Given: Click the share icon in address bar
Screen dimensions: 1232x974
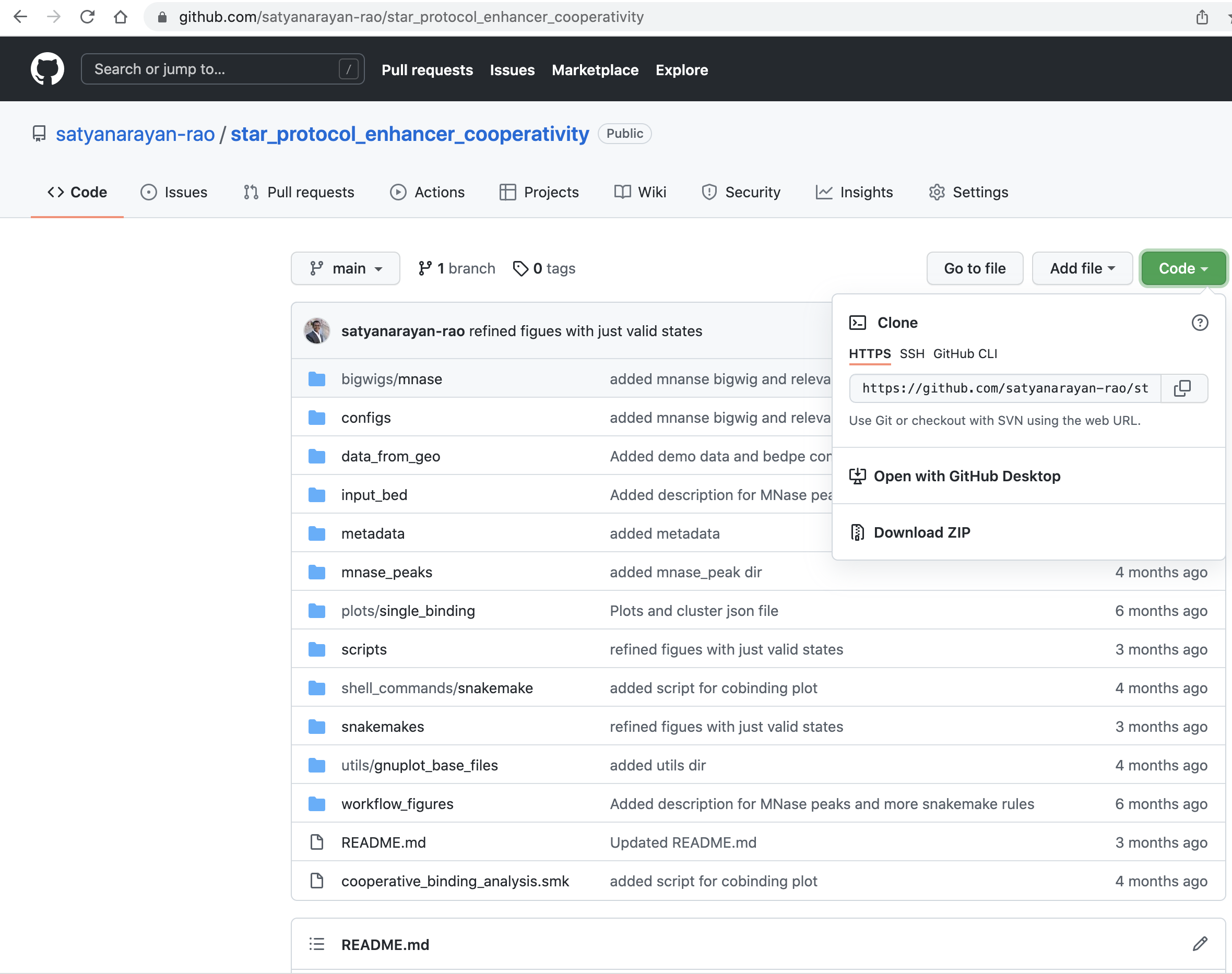Looking at the screenshot, I should 1202,17.
